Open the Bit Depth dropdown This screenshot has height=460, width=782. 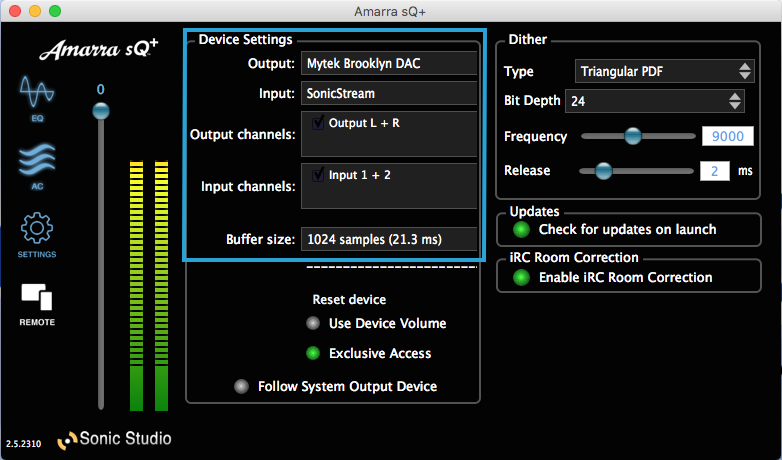(x=654, y=101)
